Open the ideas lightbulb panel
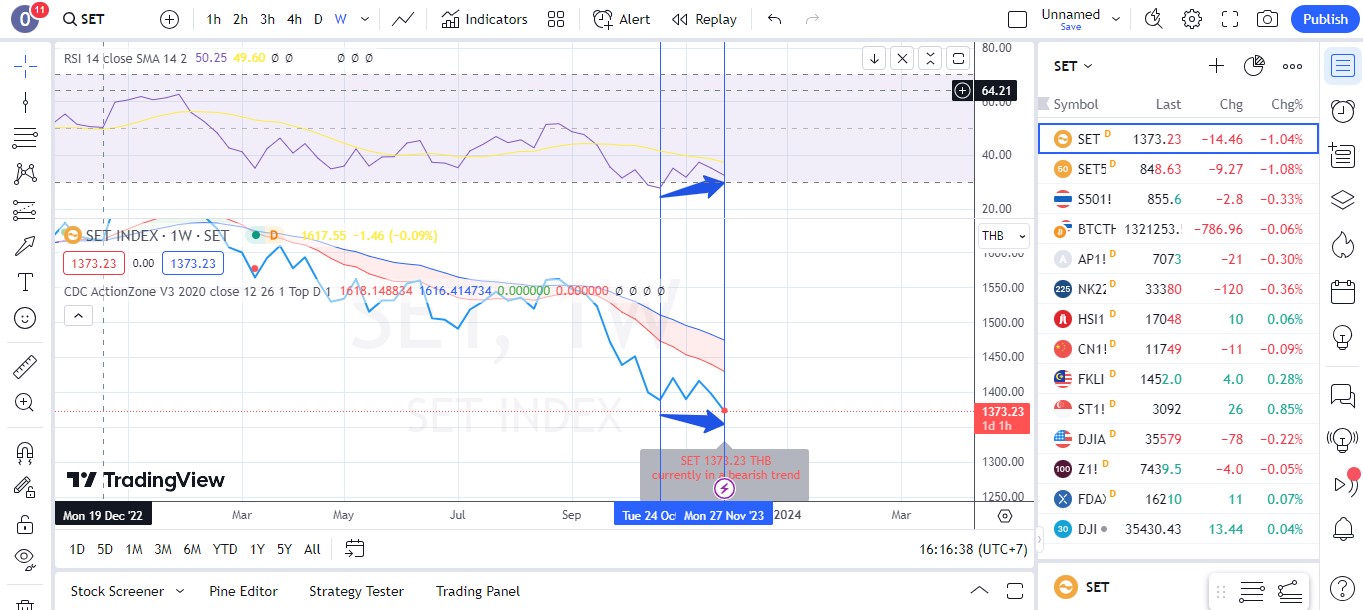The height and width of the screenshot is (610, 1363). (1342, 338)
